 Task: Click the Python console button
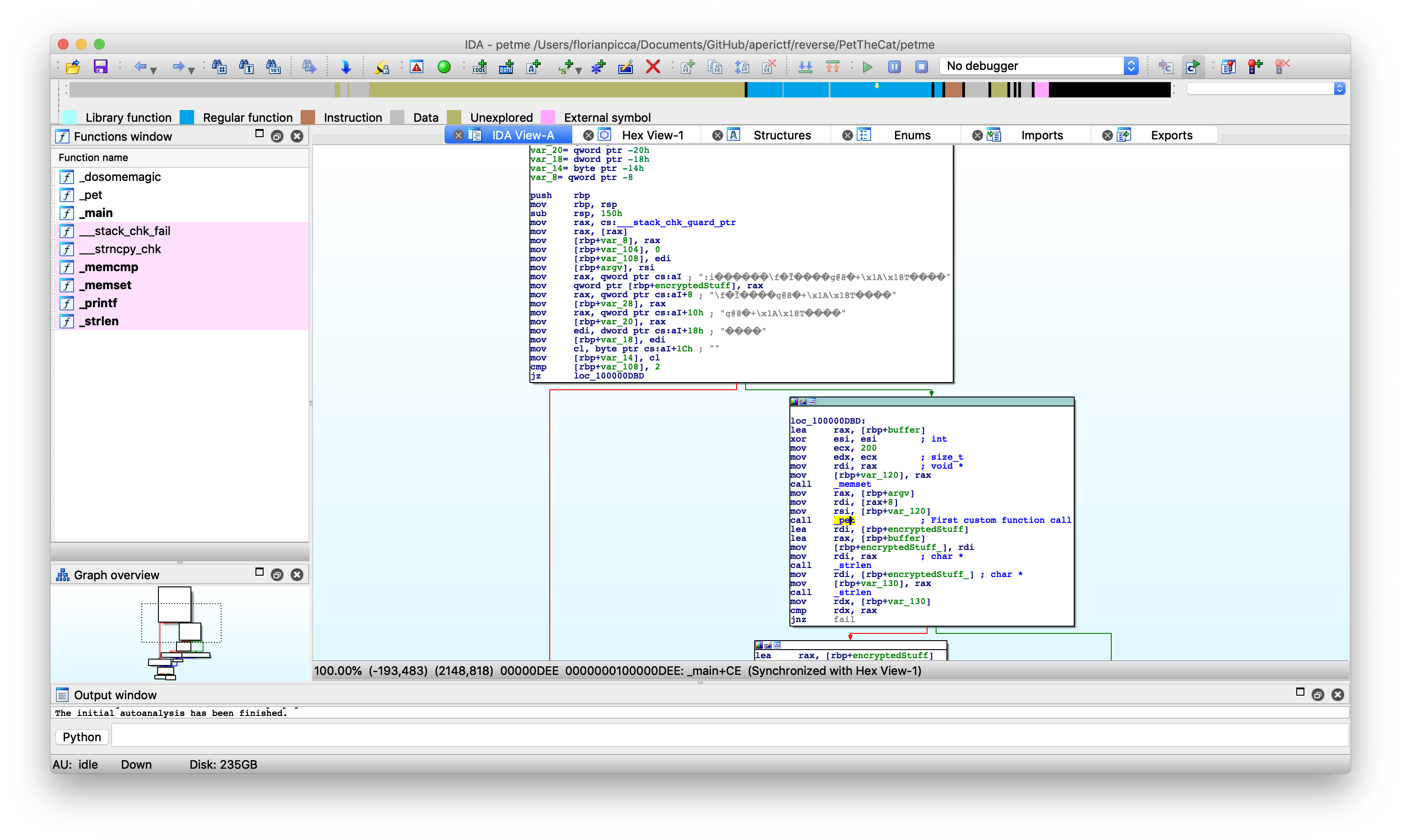point(82,737)
